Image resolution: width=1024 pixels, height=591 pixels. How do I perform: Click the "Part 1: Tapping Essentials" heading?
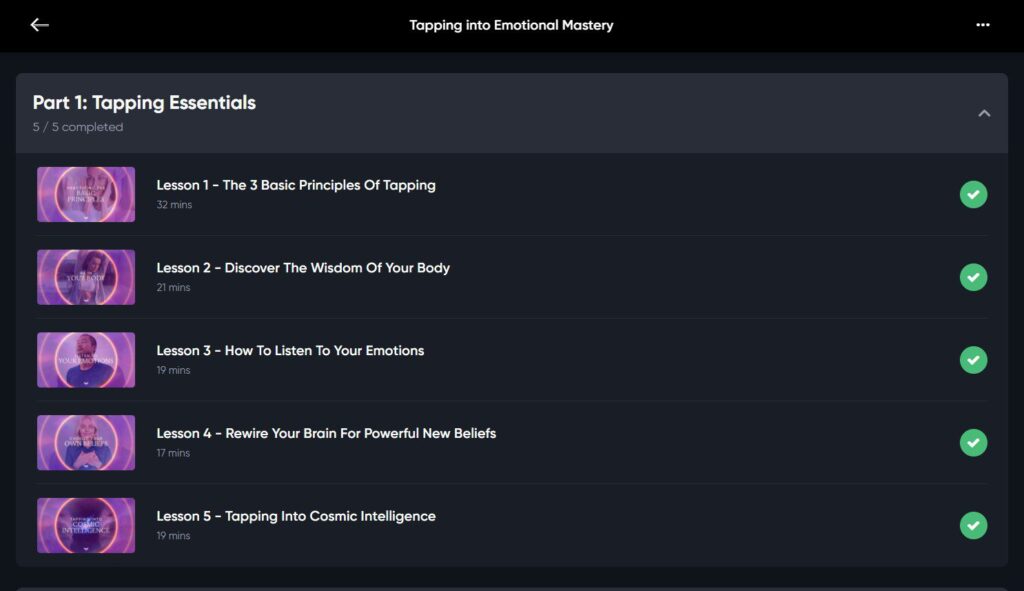click(144, 103)
